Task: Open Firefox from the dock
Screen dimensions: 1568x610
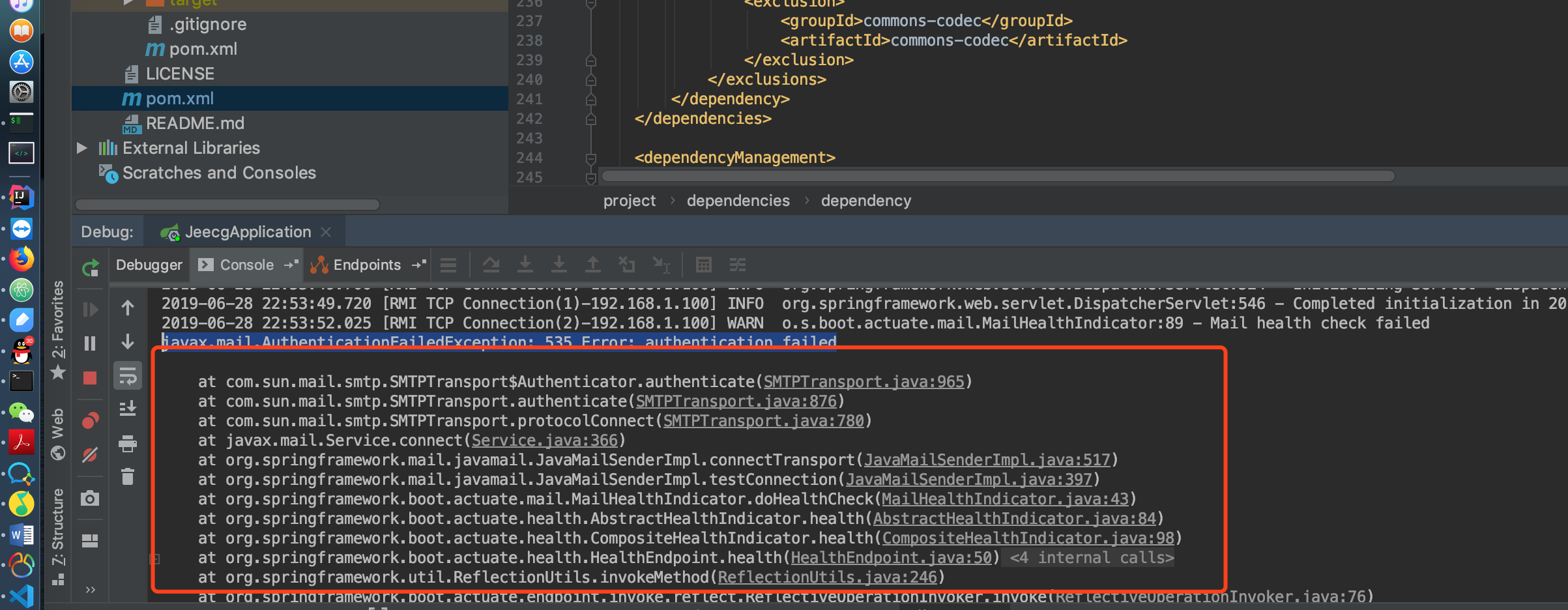Action: coord(22,259)
